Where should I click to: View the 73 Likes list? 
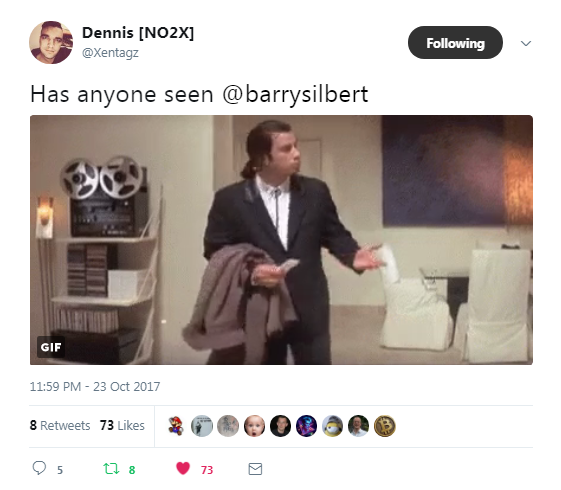(x=122, y=425)
